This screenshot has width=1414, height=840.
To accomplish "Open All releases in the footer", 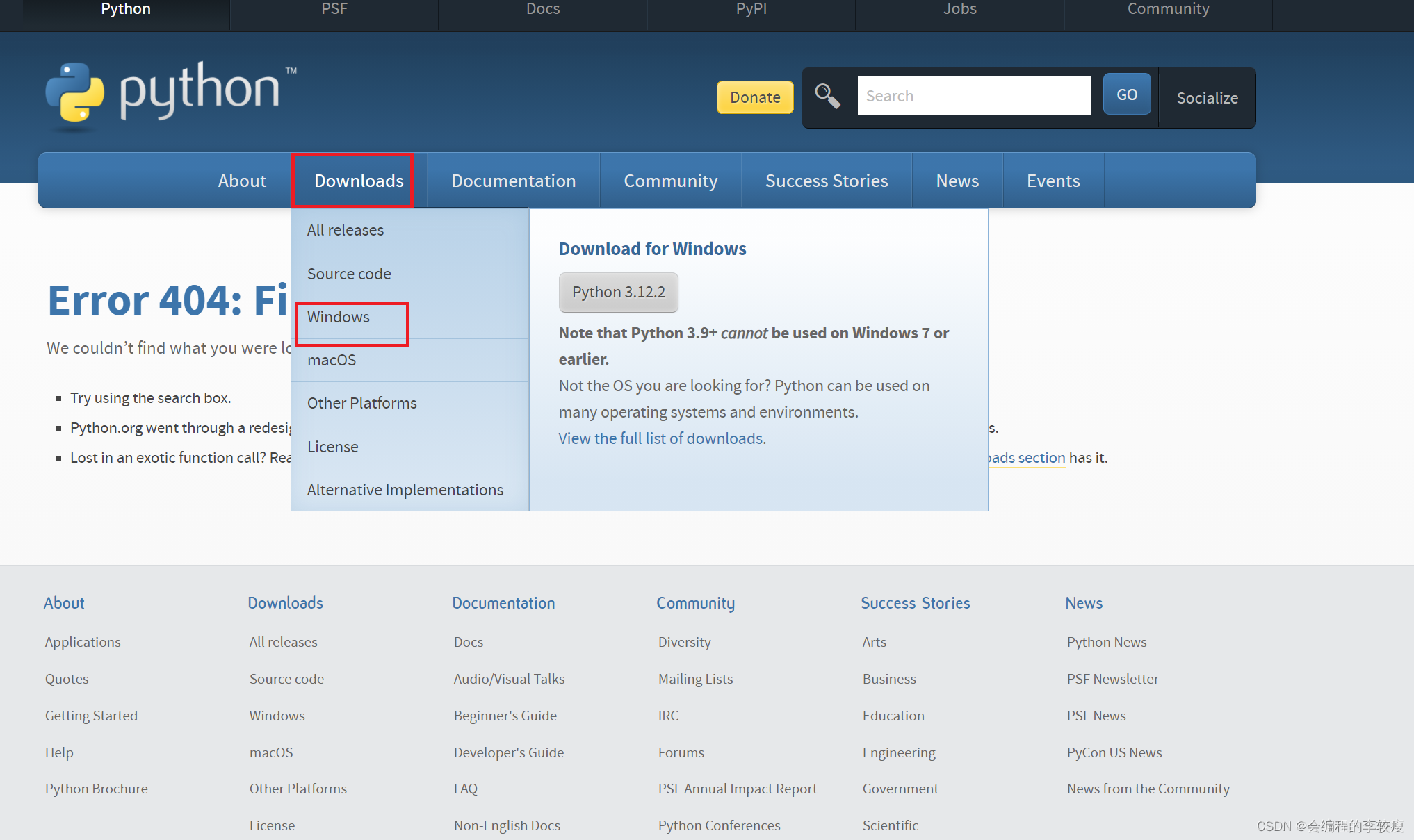I will pos(284,642).
